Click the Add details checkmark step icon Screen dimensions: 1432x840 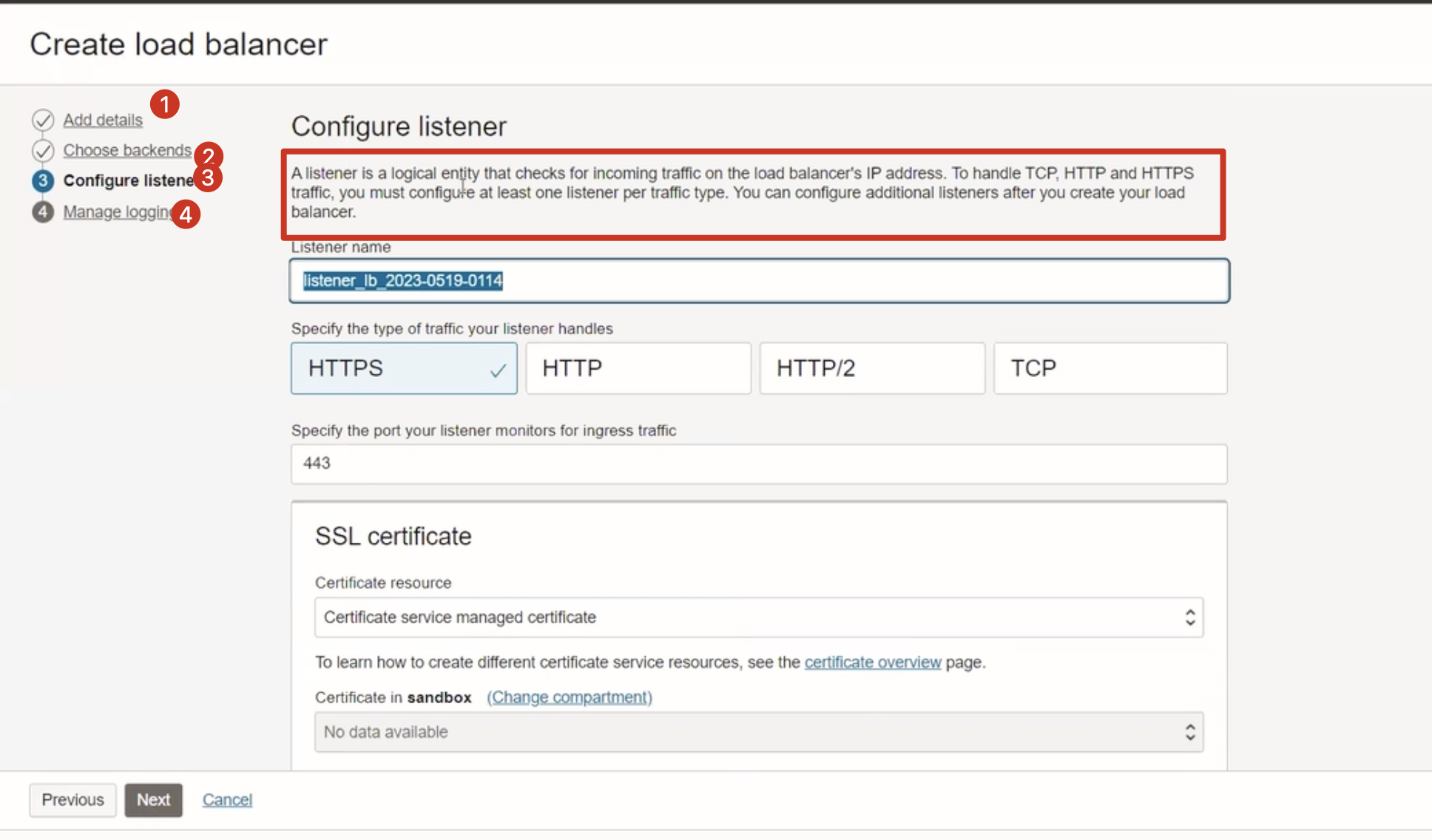pos(43,120)
